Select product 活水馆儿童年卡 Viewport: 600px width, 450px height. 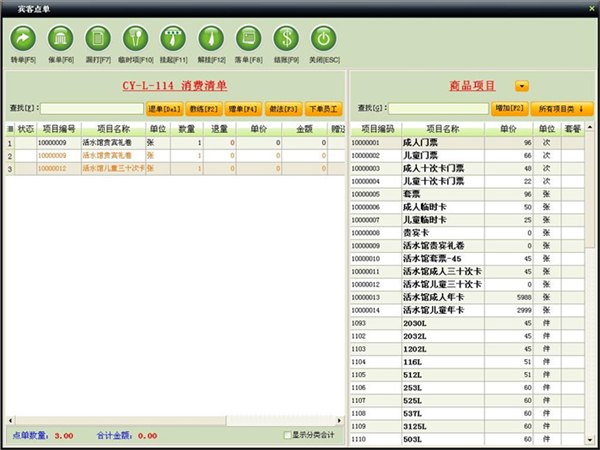click(x=467, y=310)
